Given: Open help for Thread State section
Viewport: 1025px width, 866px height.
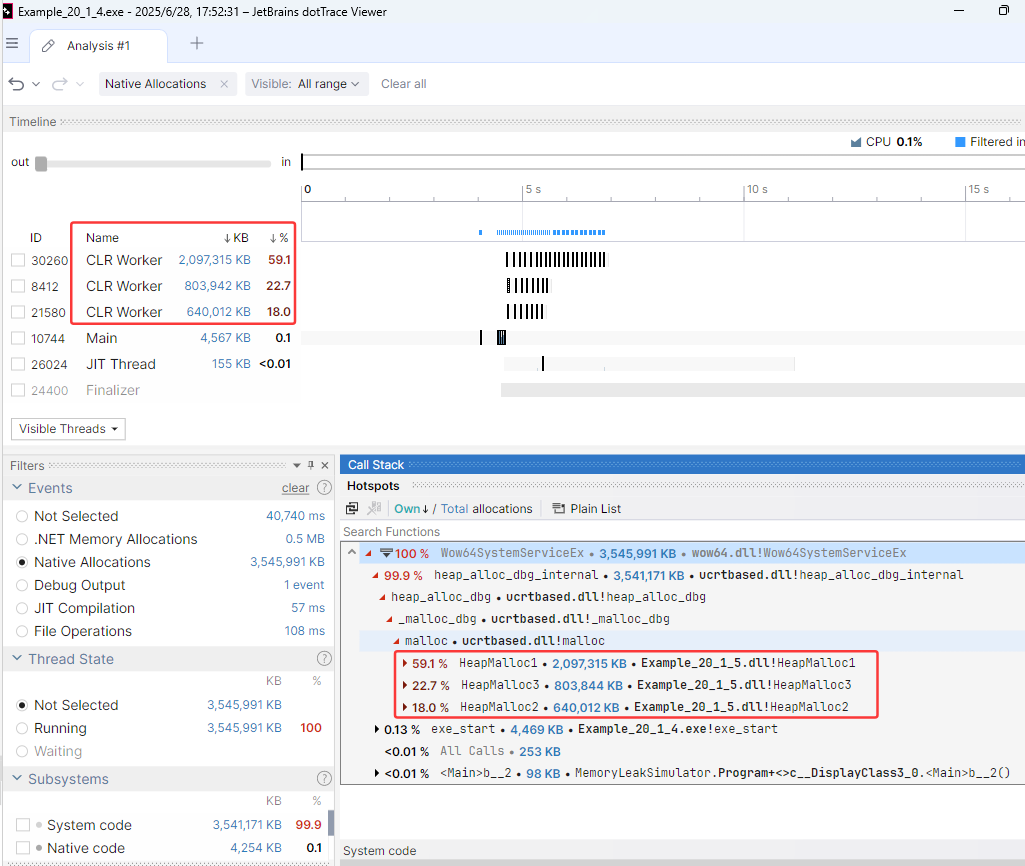Looking at the screenshot, I should 324,659.
